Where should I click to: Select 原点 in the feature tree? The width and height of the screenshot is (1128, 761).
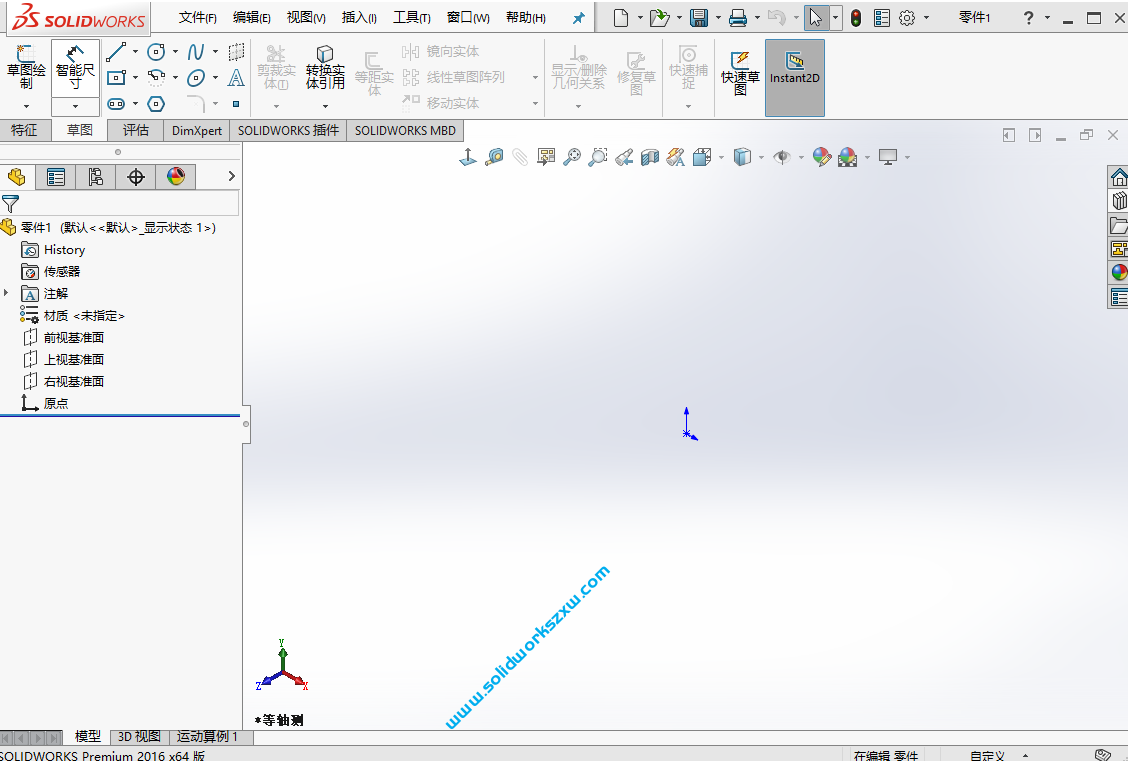coord(57,403)
